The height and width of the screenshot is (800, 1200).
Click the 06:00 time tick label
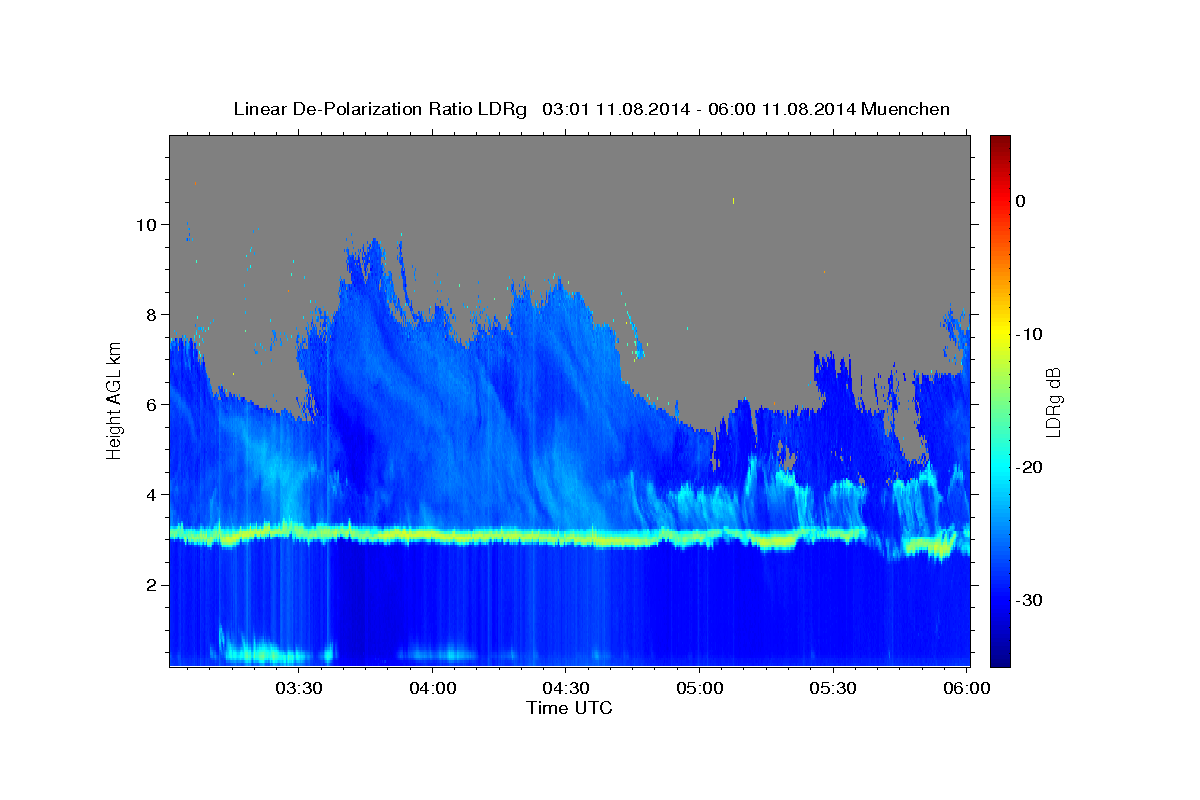(x=966, y=689)
